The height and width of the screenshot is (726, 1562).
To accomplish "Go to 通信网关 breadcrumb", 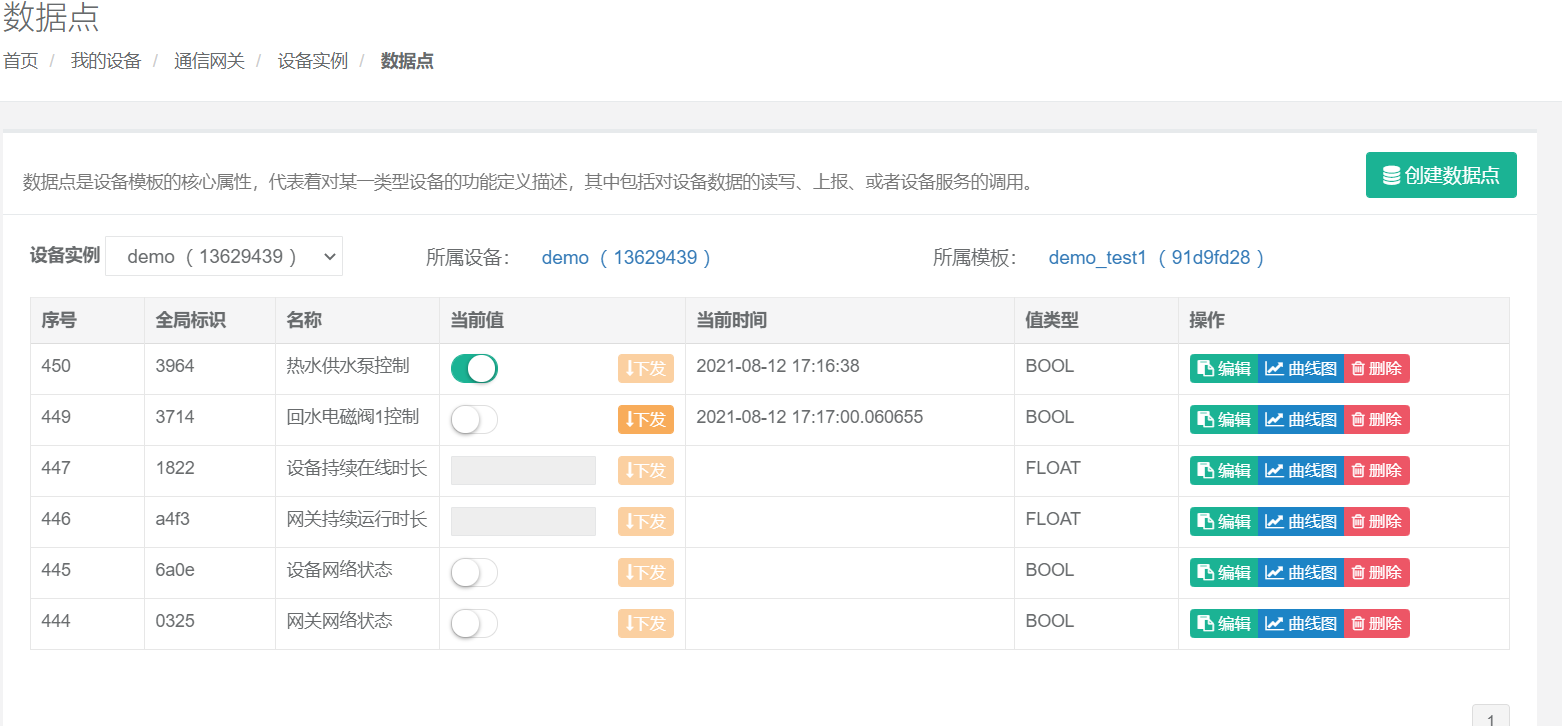I will point(209,61).
